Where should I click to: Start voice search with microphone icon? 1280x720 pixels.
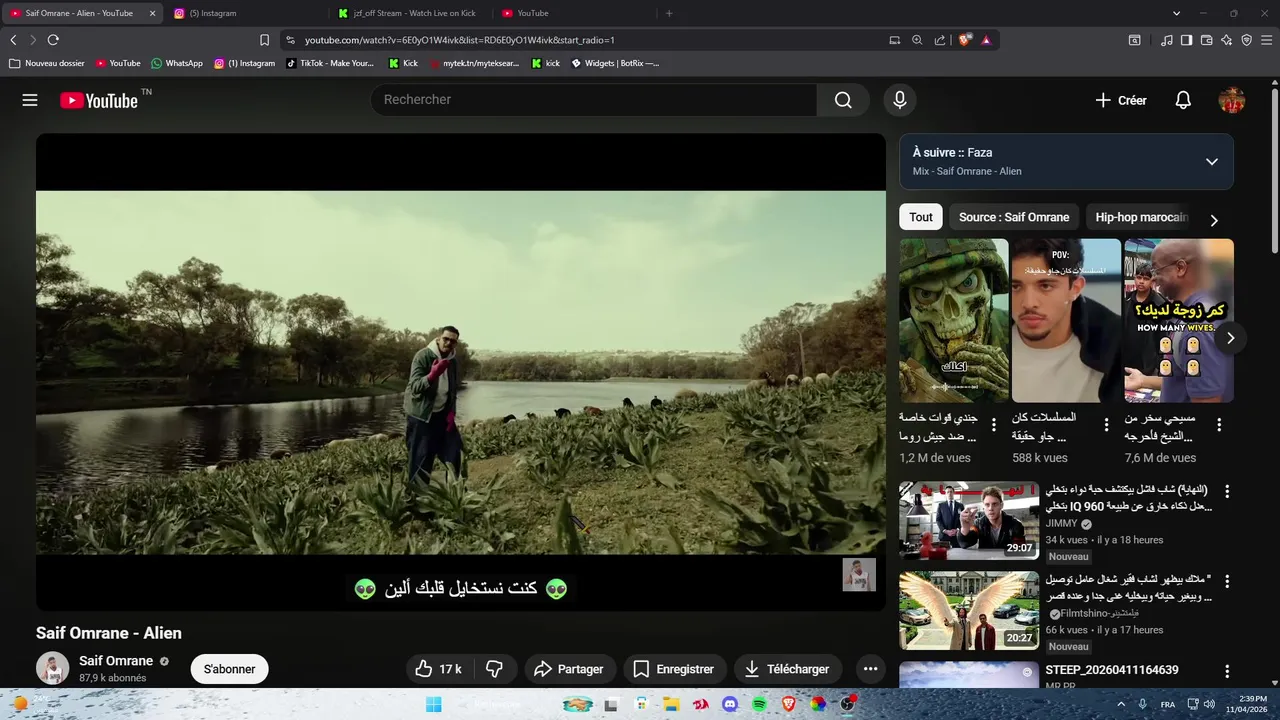pos(900,100)
